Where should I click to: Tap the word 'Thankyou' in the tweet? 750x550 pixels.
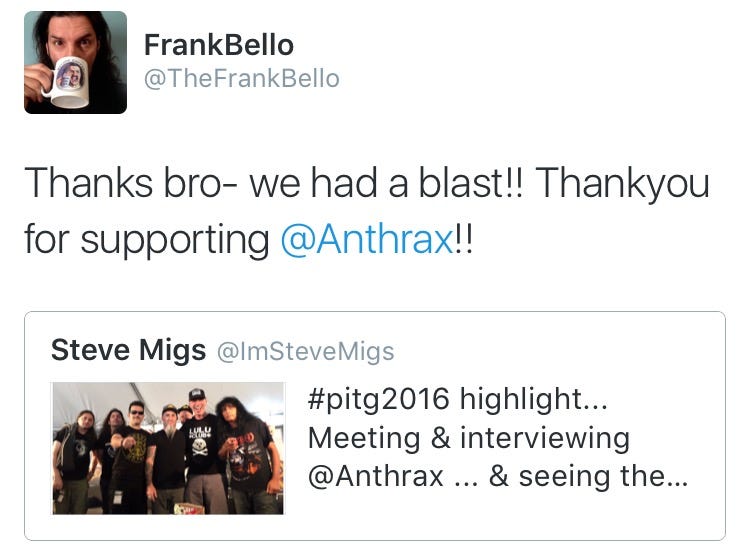point(622,184)
